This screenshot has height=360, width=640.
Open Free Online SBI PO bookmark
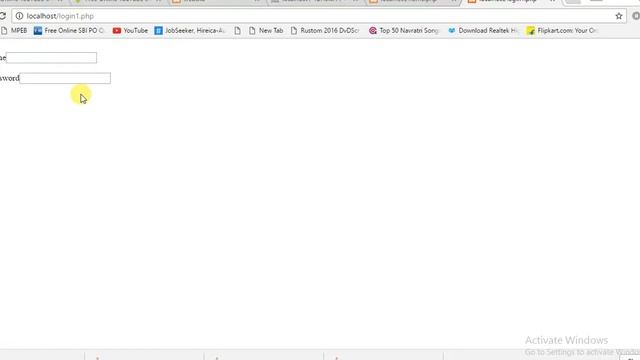click(x=69, y=31)
